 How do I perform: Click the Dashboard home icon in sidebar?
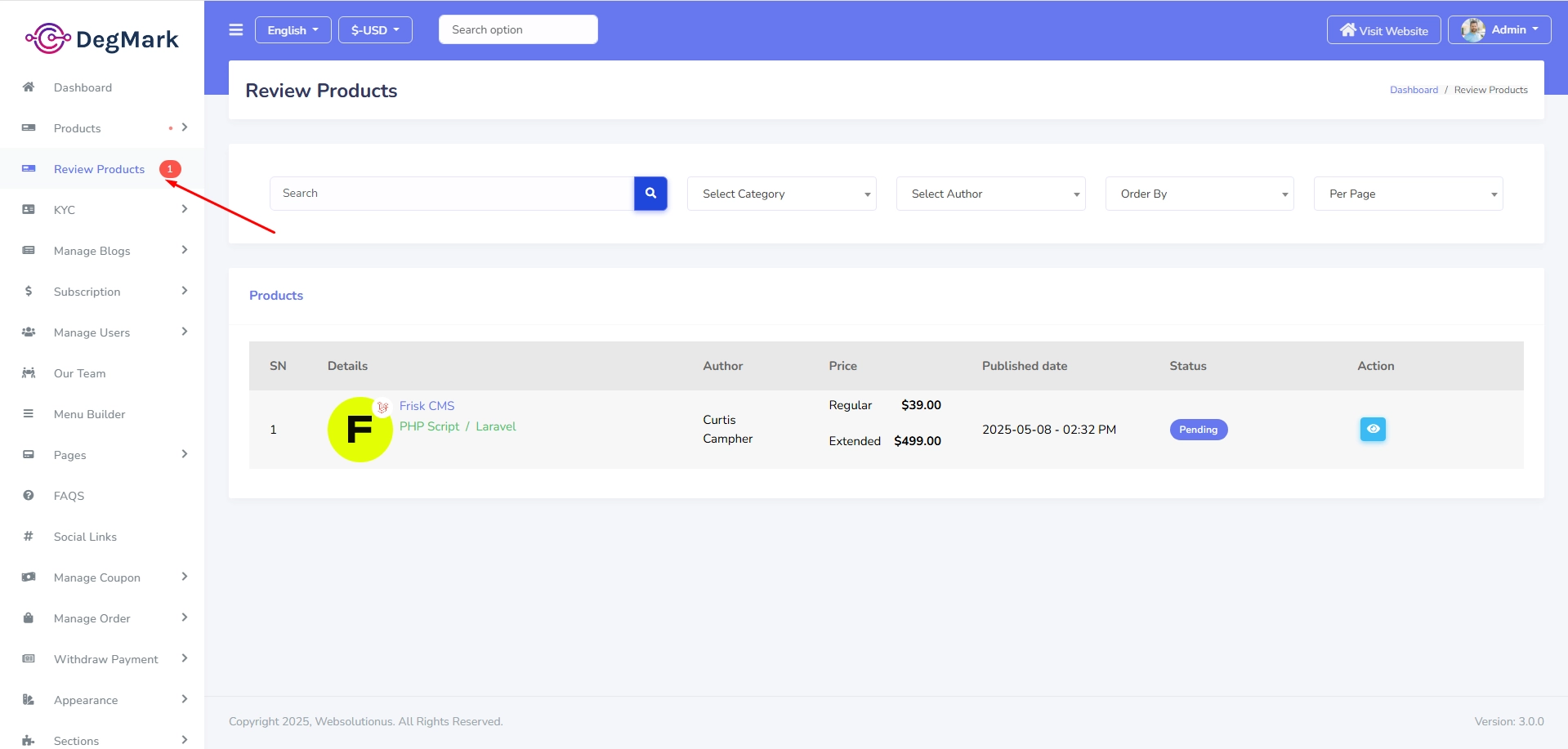[29, 87]
